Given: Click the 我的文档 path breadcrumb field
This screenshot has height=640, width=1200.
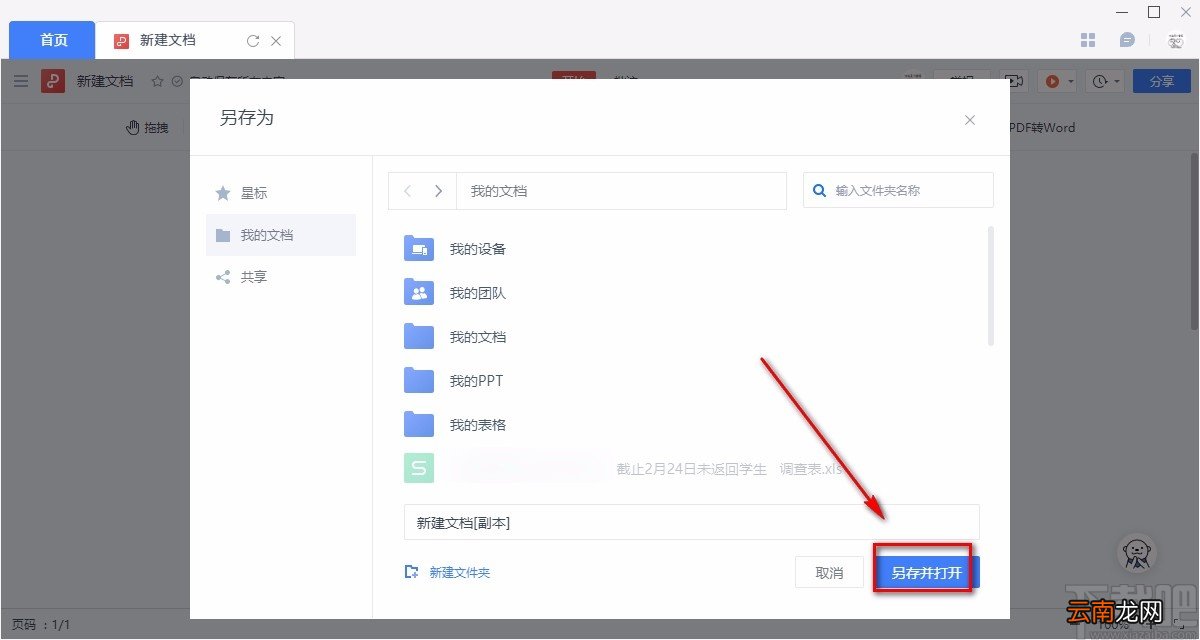Looking at the screenshot, I should tap(621, 191).
